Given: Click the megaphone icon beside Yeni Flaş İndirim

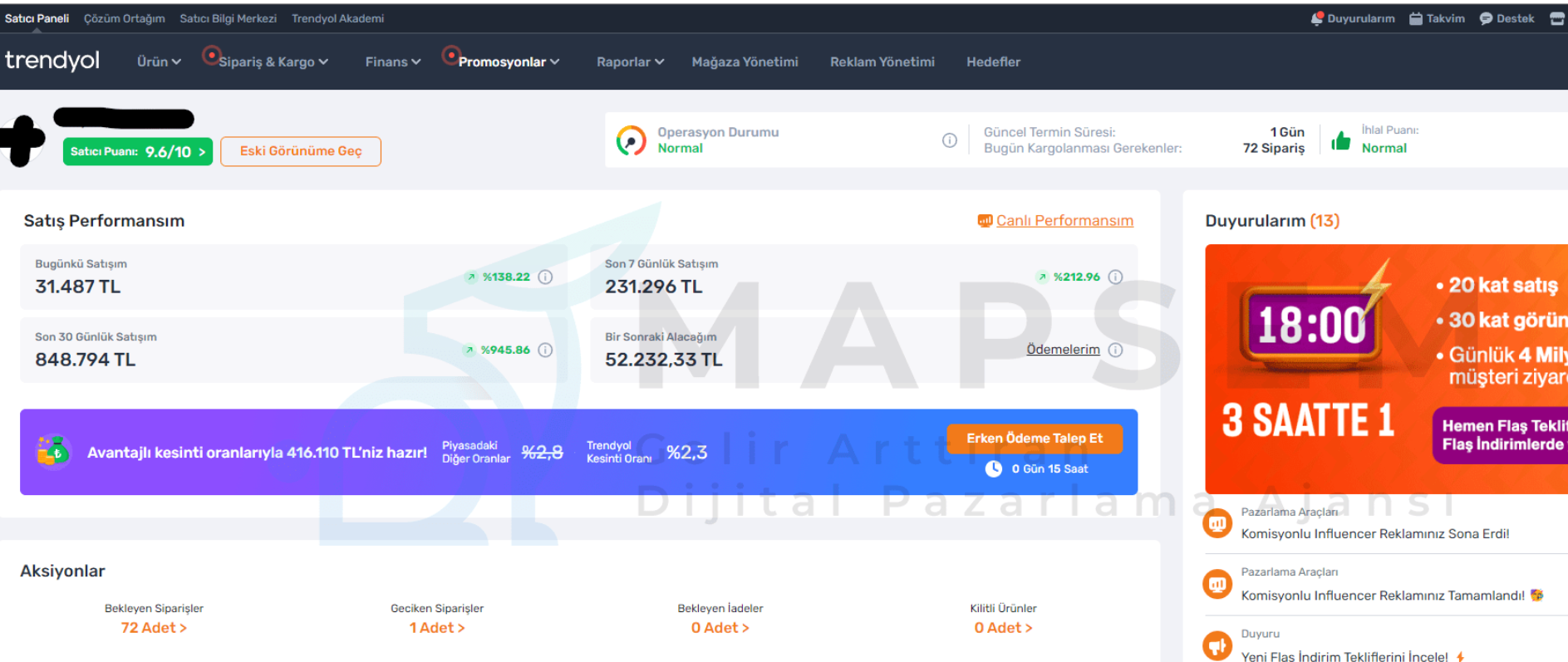Looking at the screenshot, I should [1217, 645].
